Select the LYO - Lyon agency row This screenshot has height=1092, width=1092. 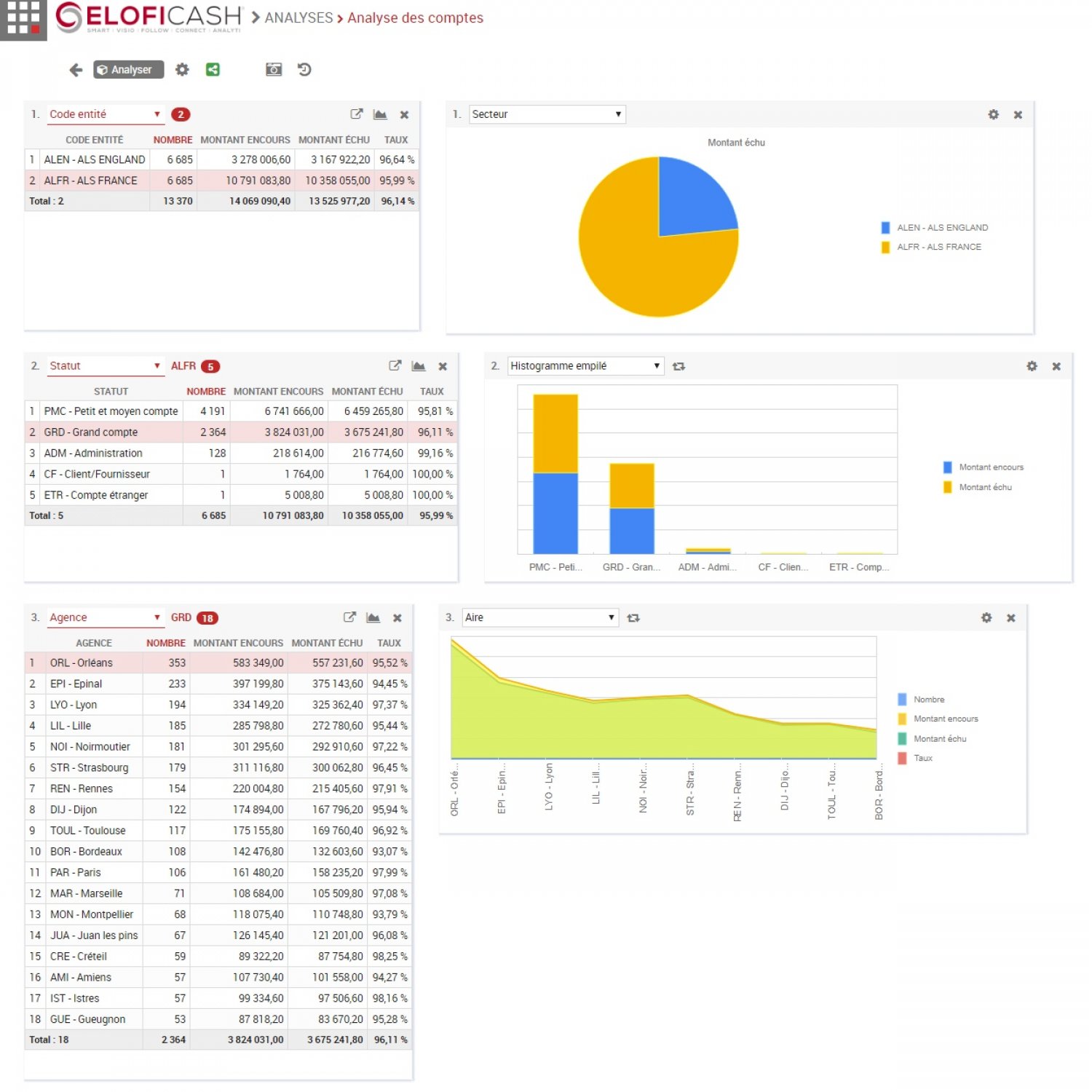(218, 705)
